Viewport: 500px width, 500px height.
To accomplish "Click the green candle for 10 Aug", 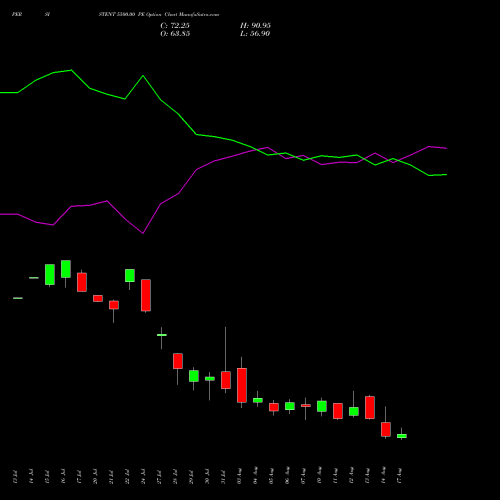I will (322, 406).
